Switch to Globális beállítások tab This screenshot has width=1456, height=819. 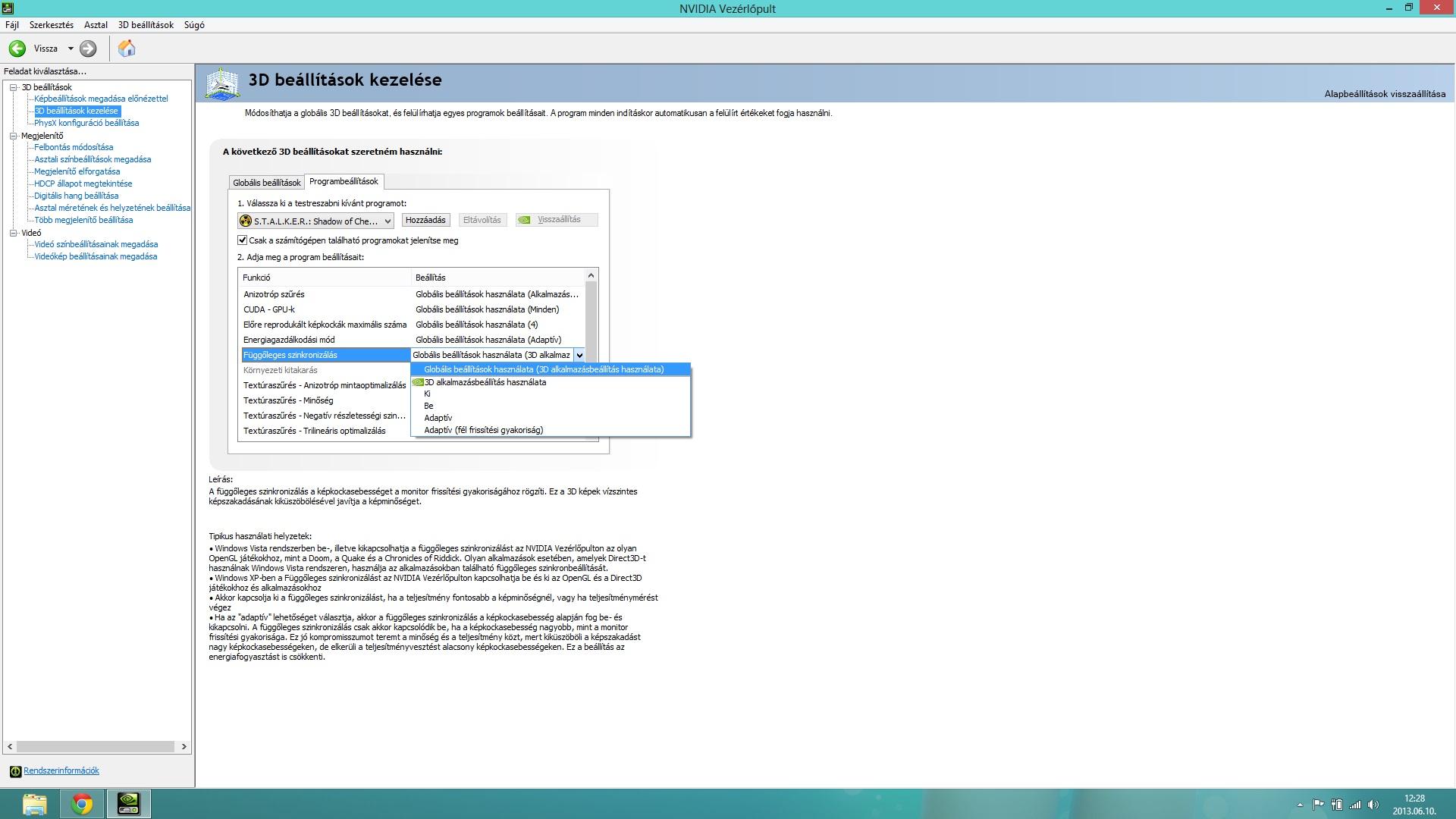tap(266, 183)
